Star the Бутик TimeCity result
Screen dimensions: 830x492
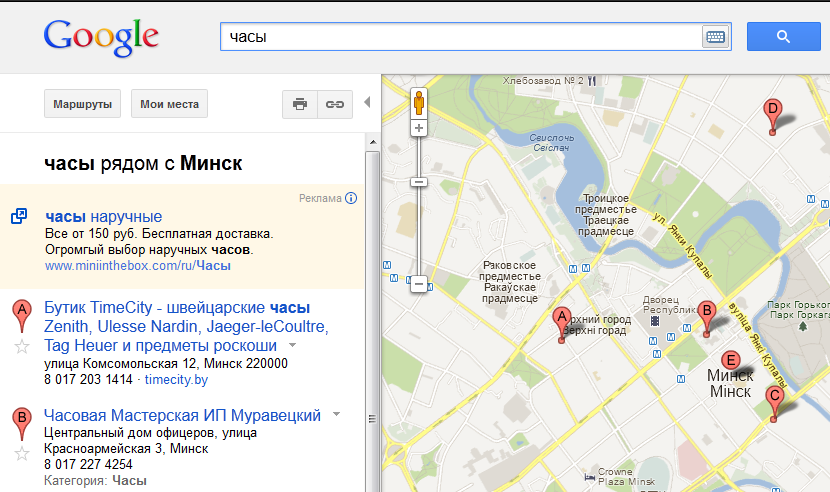click(x=22, y=347)
